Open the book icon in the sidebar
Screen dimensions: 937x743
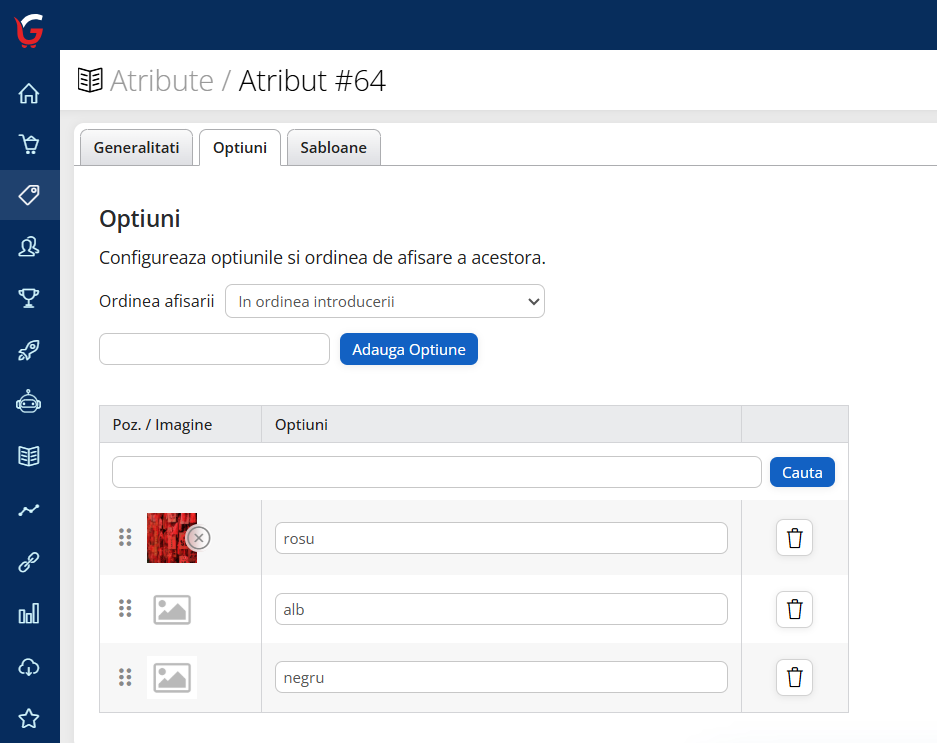29,456
